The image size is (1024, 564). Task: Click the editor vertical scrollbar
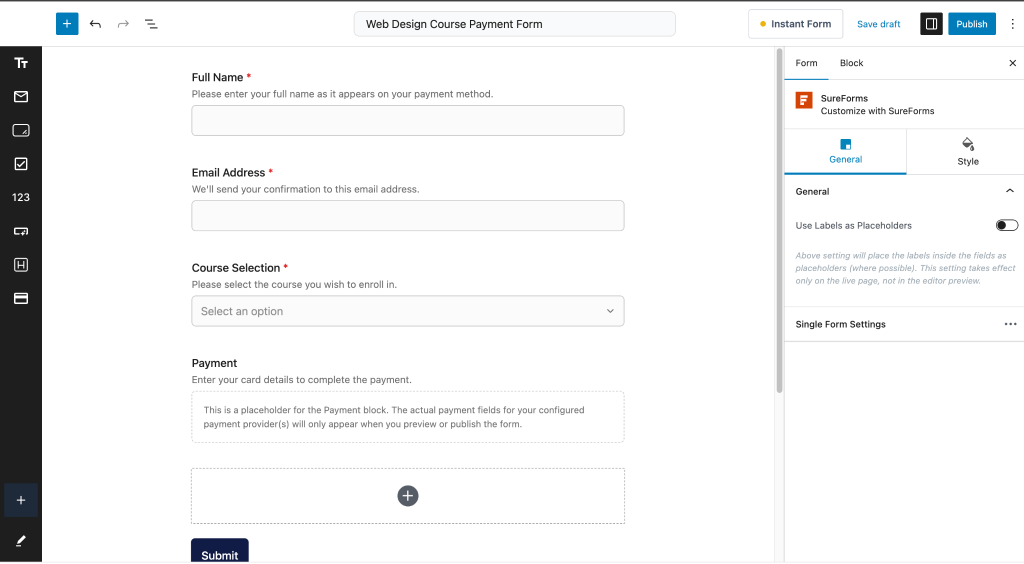778,221
